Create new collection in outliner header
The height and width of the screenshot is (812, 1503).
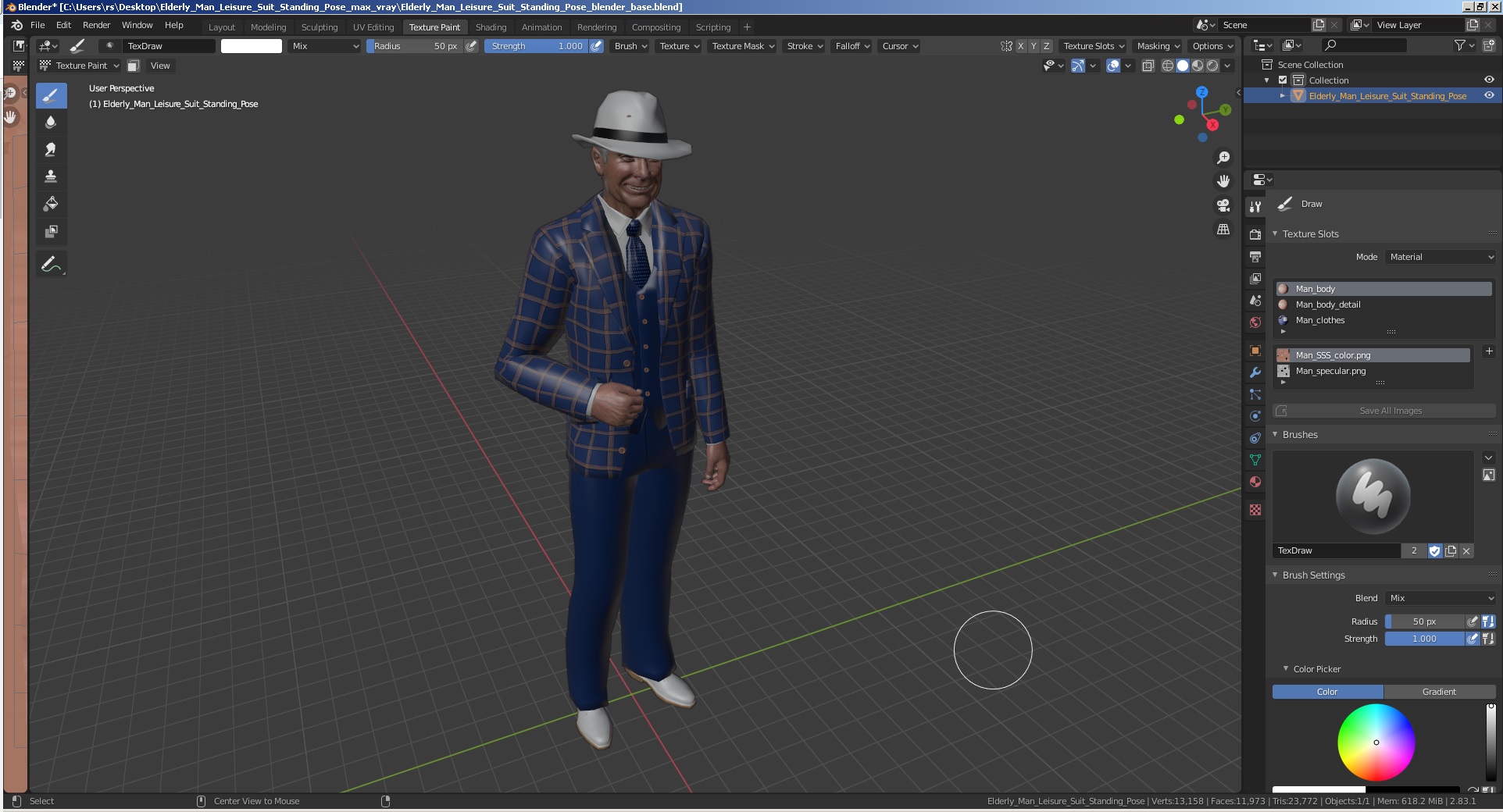[x=1489, y=46]
